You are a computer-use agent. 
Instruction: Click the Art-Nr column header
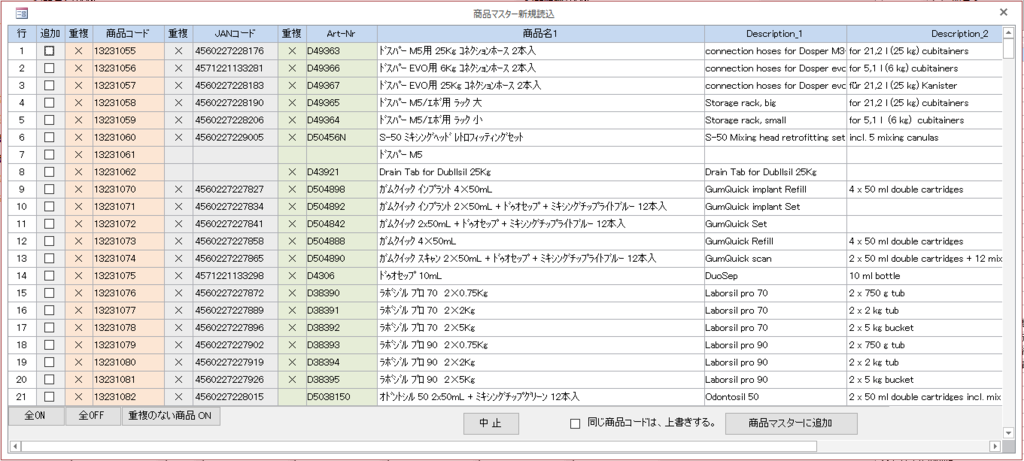point(342,33)
